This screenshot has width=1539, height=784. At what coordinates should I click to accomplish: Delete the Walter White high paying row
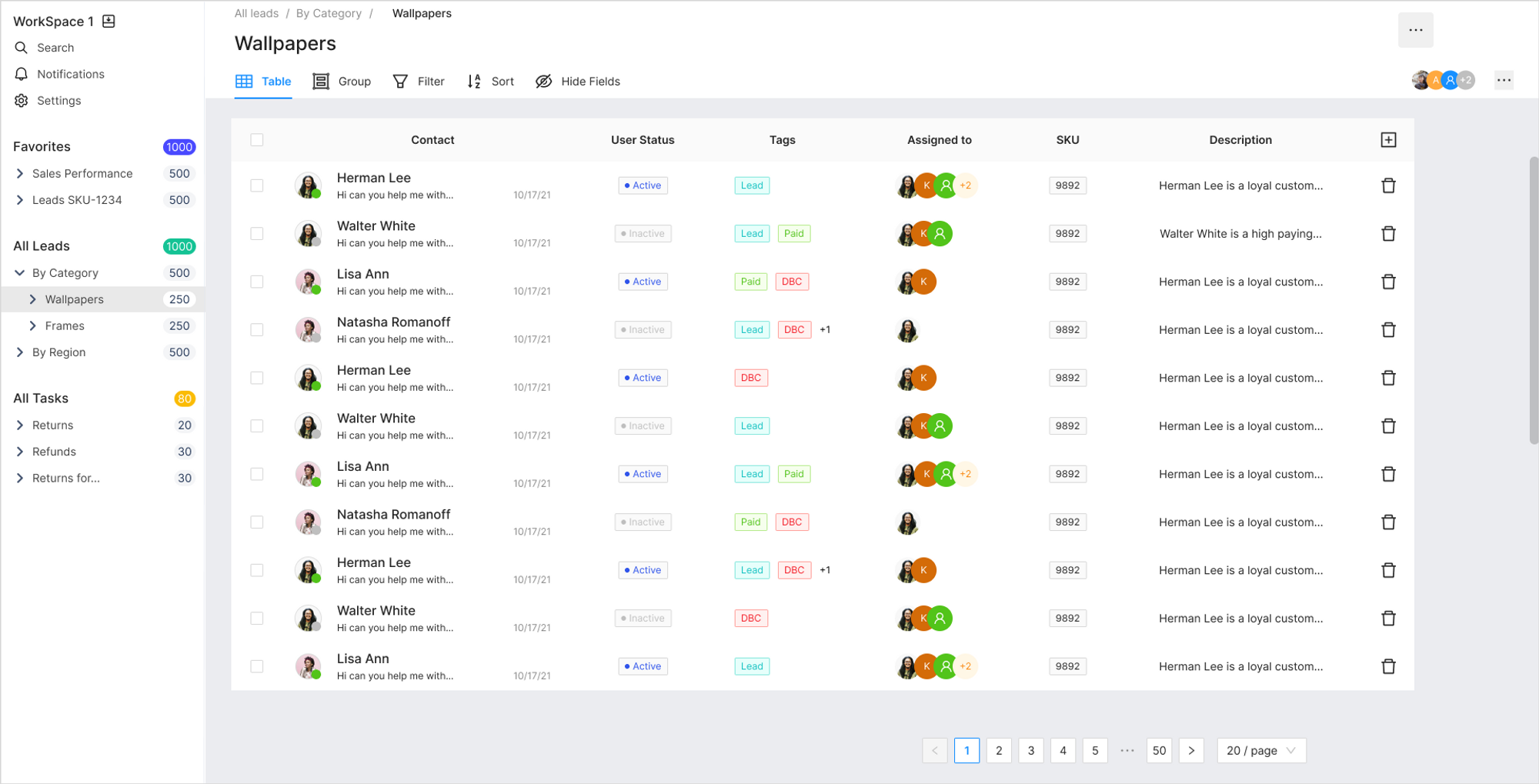click(1388, 234)
